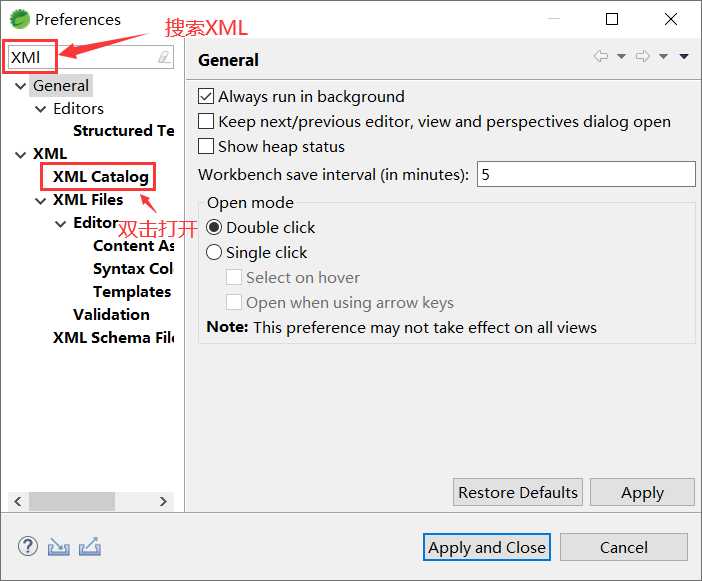
Task: Clear the filter text with the eraser icon
Action: (x=164, y=57)
